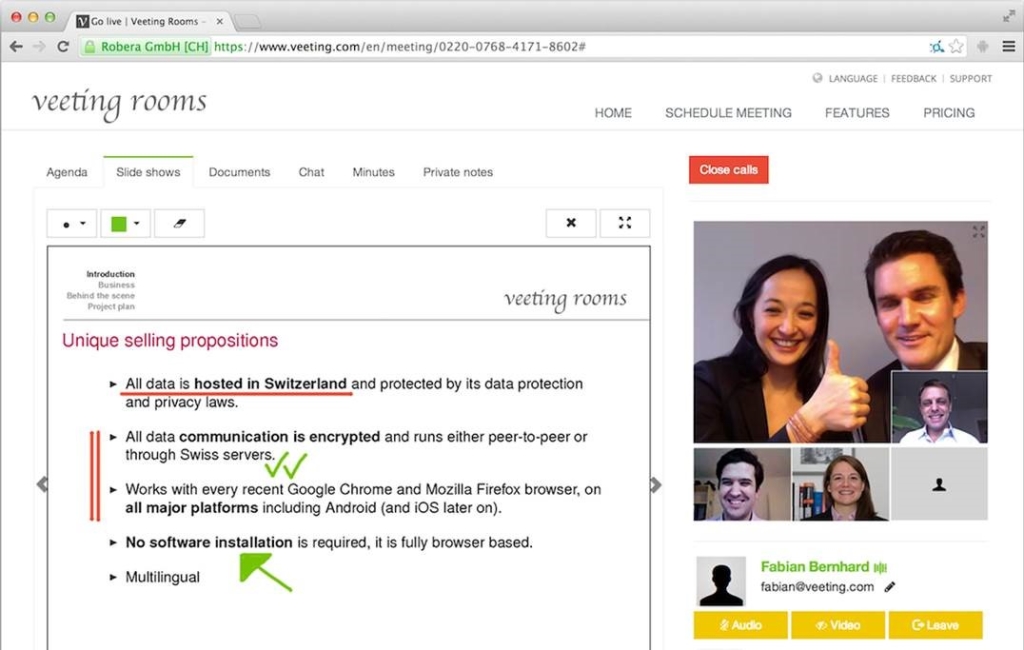Image resolution: width=1024 pixels, height=650 pixels.
Task: Toggle Audio with the yellow button
Action: pyautogui.click(x=741, y=625)
